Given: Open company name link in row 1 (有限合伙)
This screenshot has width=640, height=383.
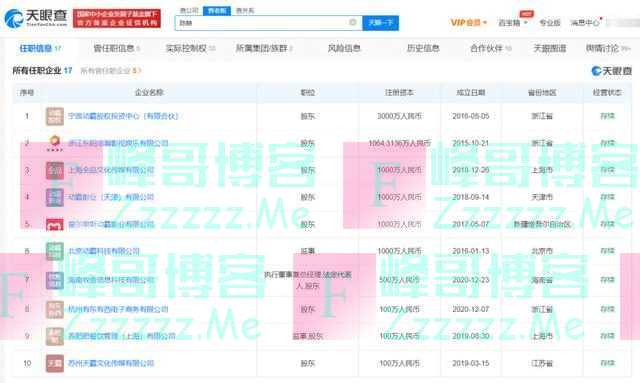Looking at the screenshot, I should pyautogui.click(x=123, y=116).
